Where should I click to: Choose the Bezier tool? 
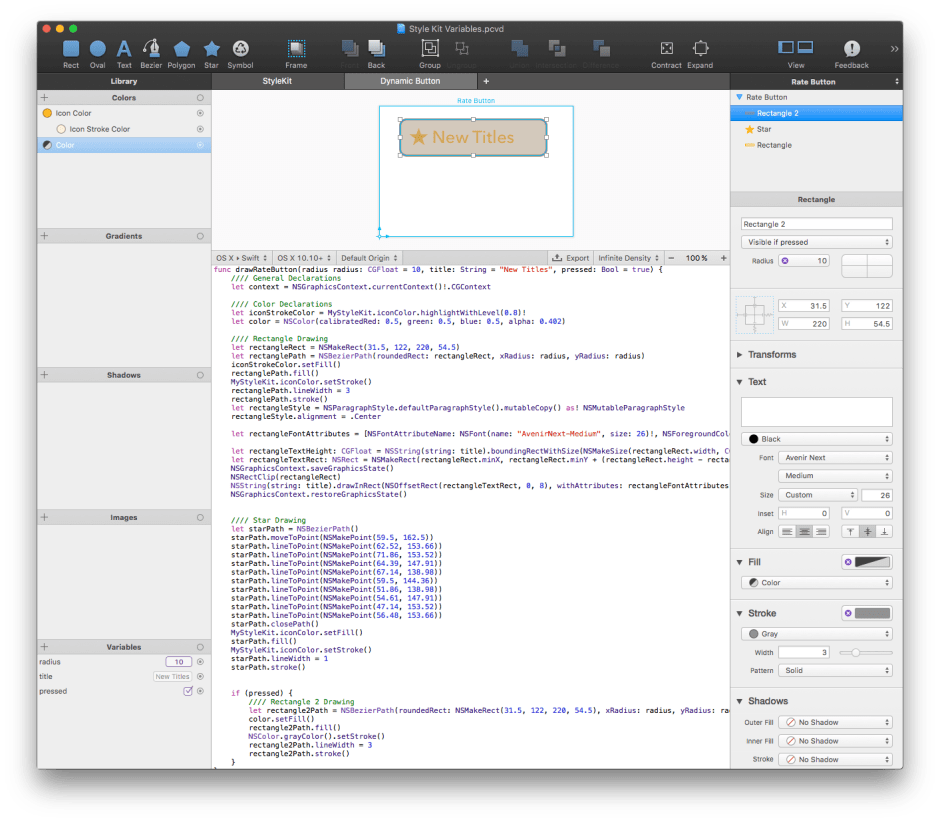coord(151,47)
